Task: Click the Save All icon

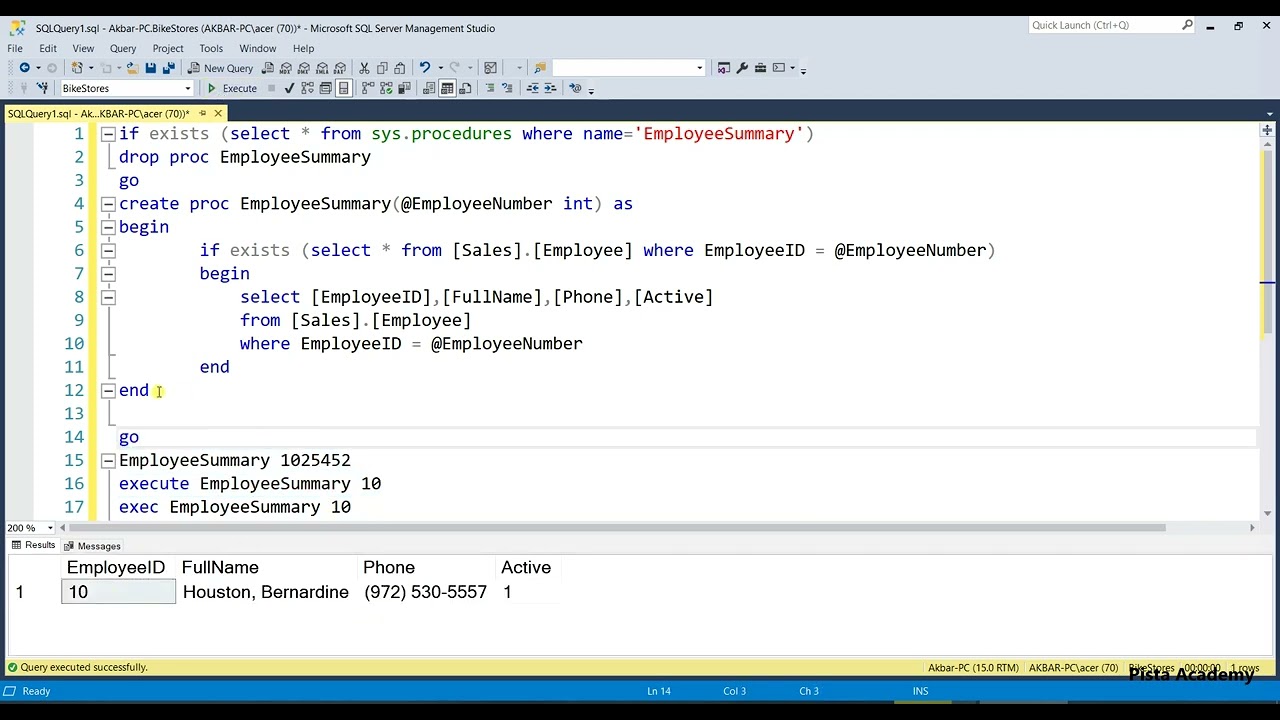Action: point(169,68)
